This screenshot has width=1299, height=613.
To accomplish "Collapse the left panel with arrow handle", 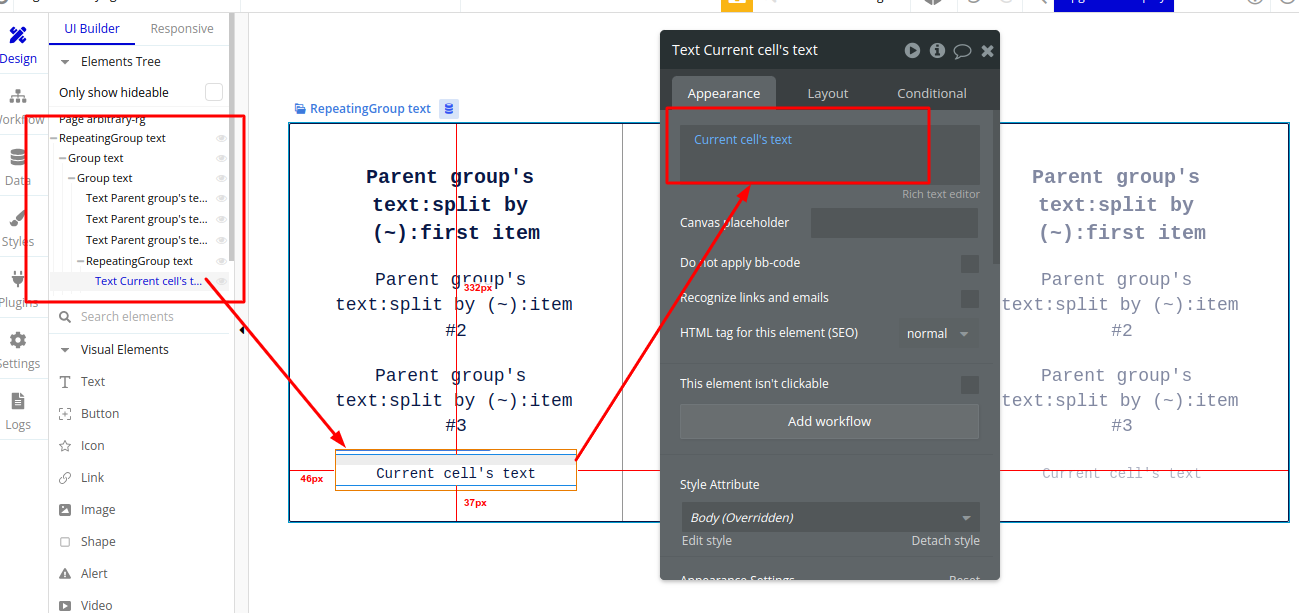I will pyautogui.click(x=242, y=330).
